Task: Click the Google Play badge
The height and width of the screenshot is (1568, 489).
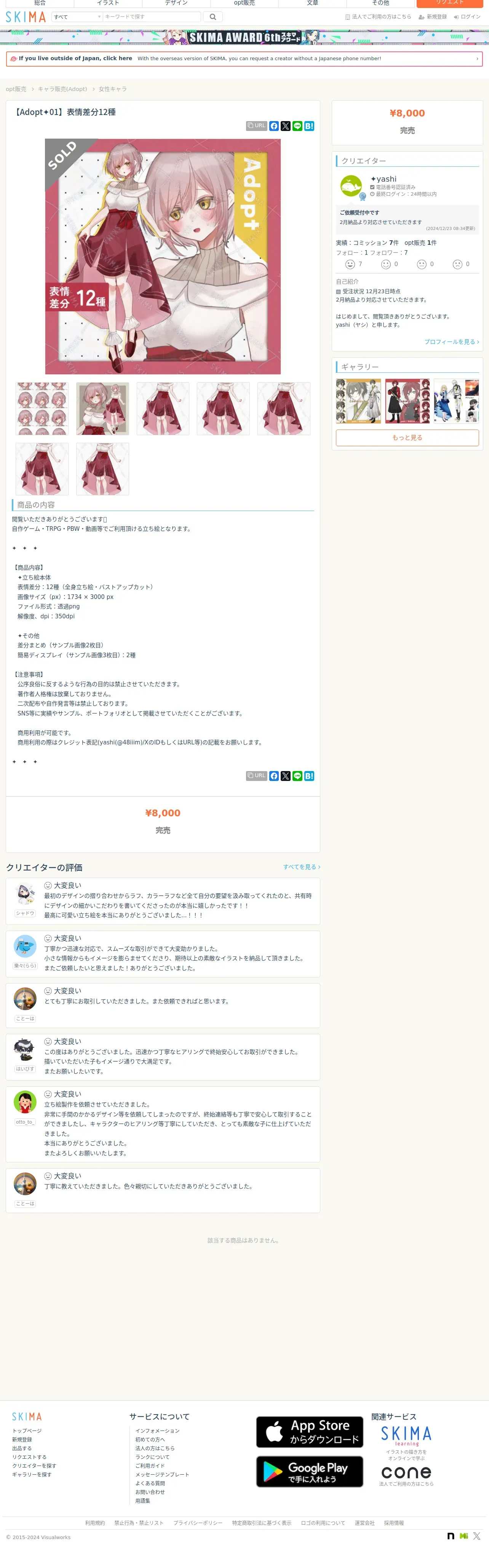Action: click(x=309, y=1472)
